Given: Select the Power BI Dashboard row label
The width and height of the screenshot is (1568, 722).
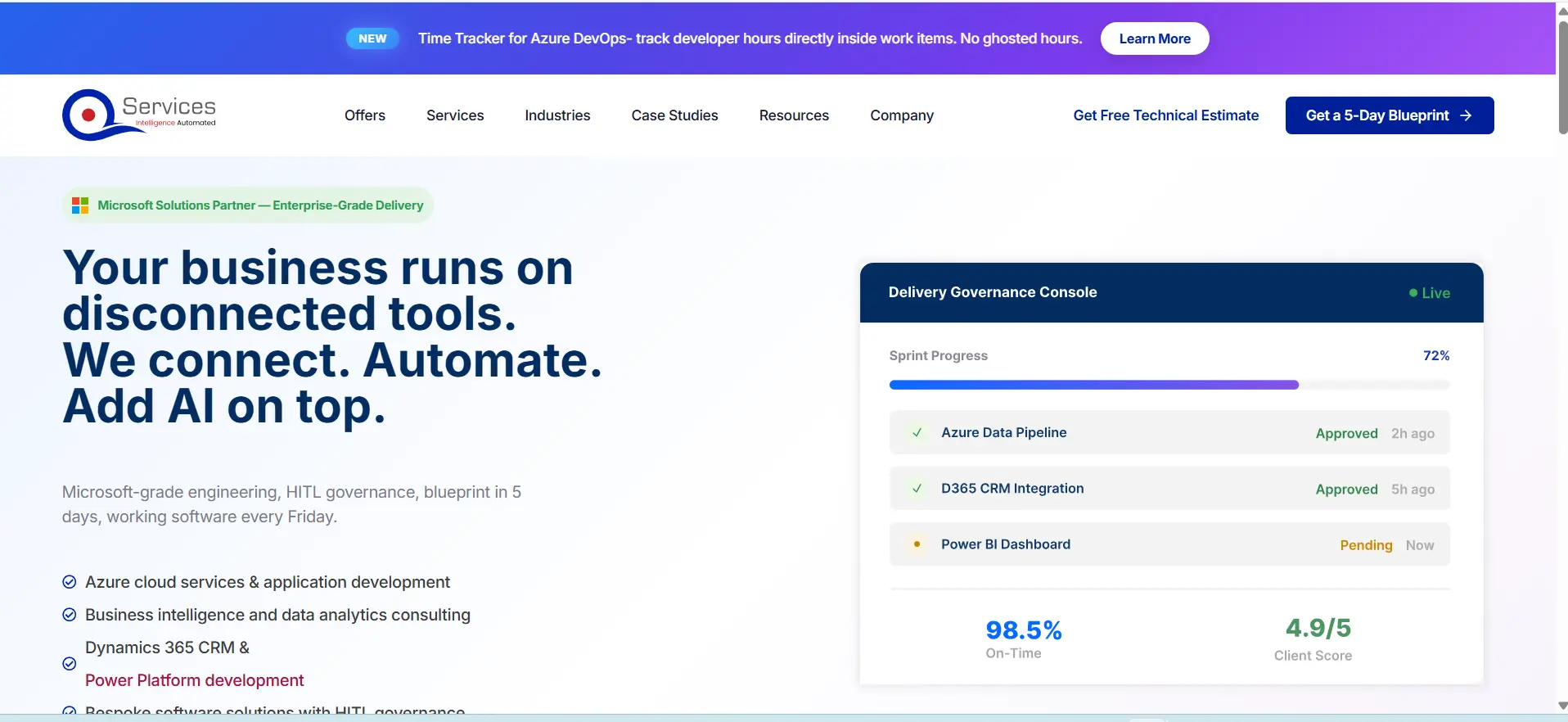Looking at the screenshot, I should [x=1006, y=544].
